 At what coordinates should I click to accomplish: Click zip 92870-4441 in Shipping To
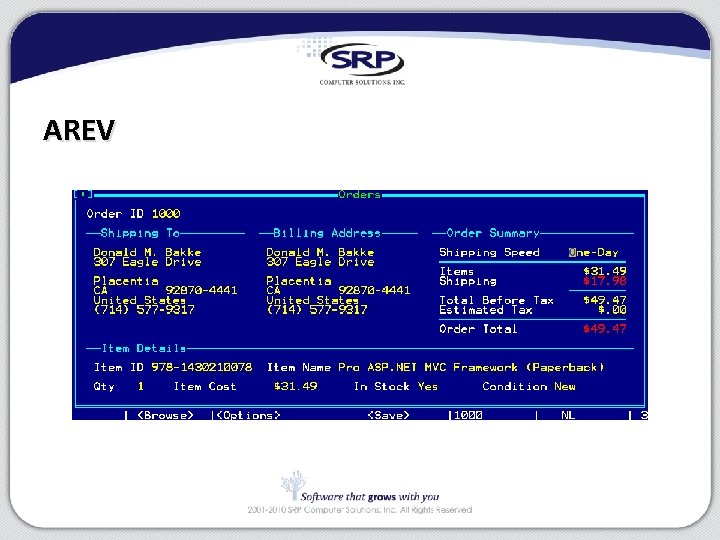[x=201, y=290]
